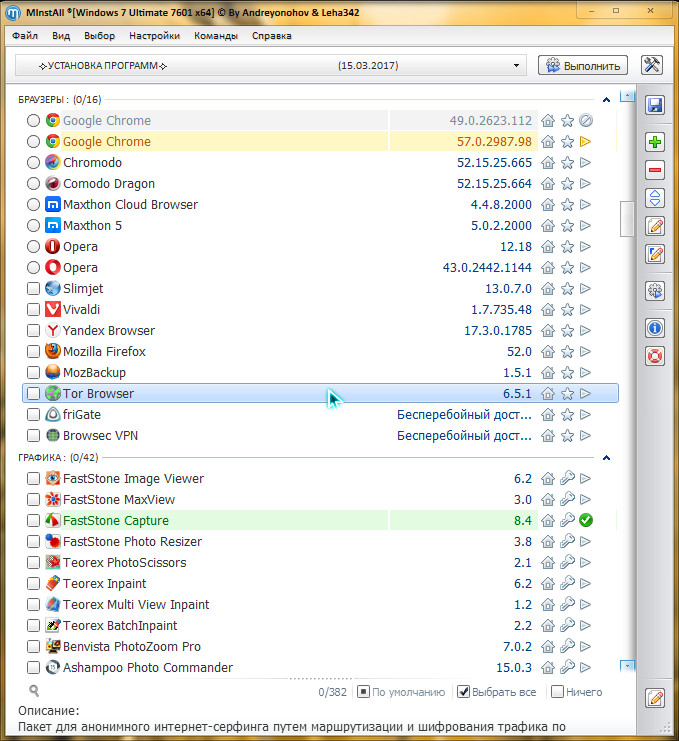679x741 pixels.
Task: Click home icon for Vivaldi row
Action: click(x=548, y=310)
